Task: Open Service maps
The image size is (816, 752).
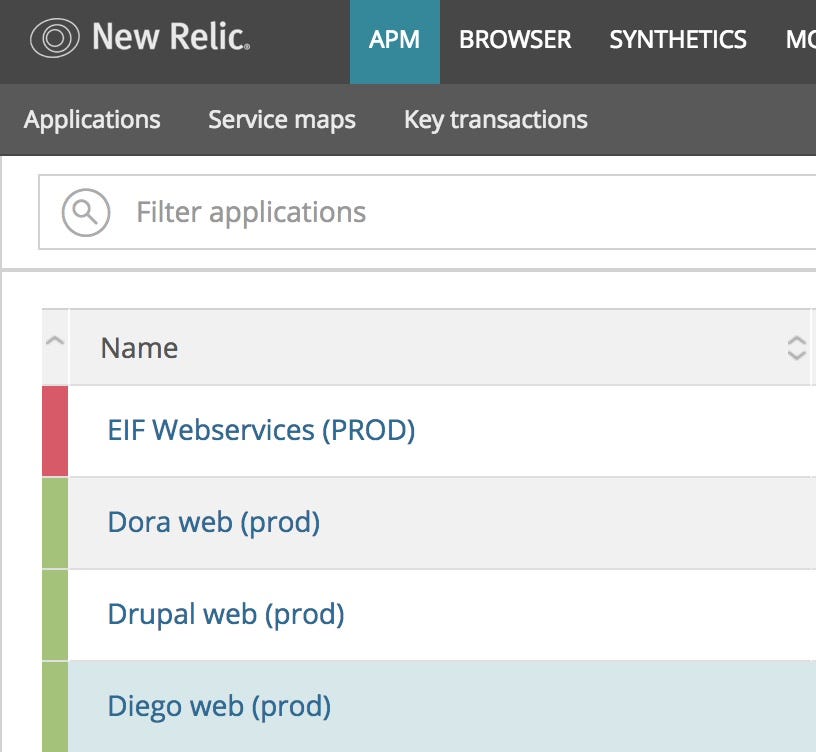Action: point(282,120)
